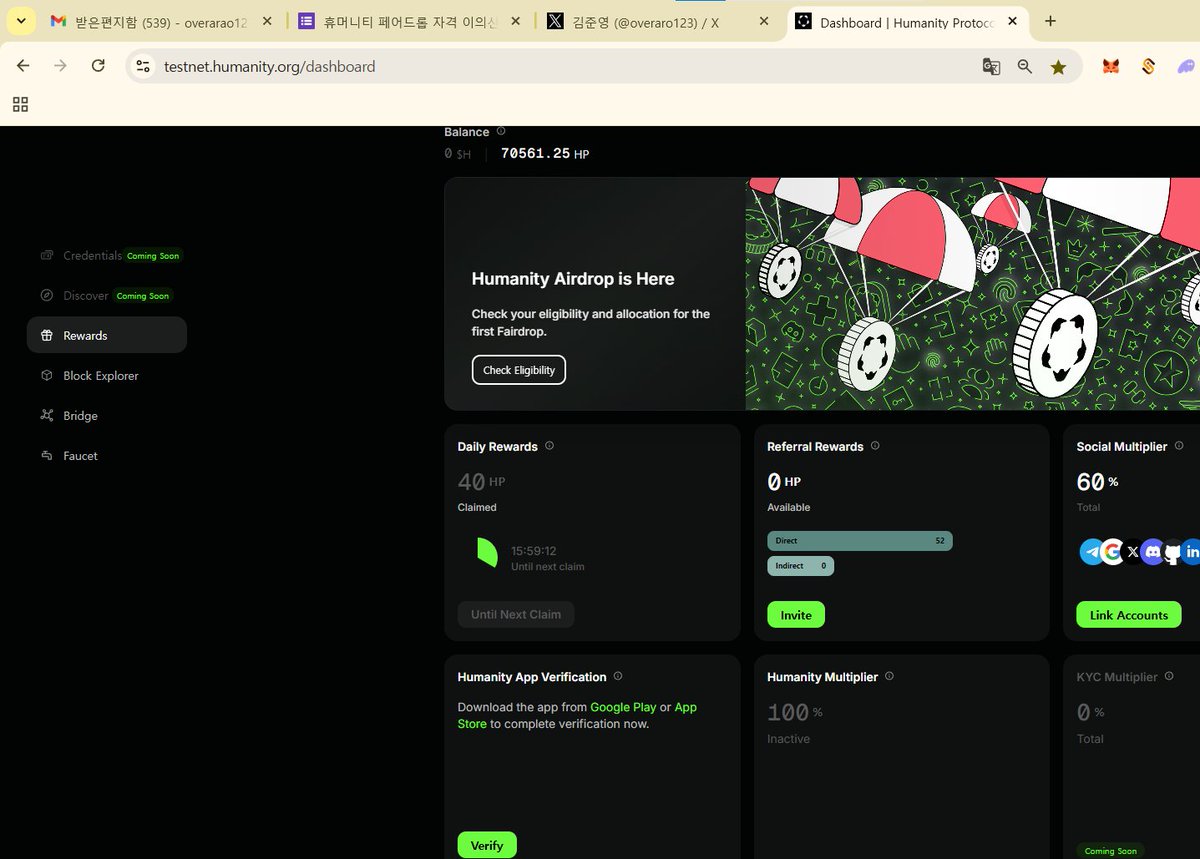Image resolution: width=1200 pixels, height=859 pixels.
Task: Show Balance info tooltip icon
Action: pyautogui.click(x=501, y=131)
